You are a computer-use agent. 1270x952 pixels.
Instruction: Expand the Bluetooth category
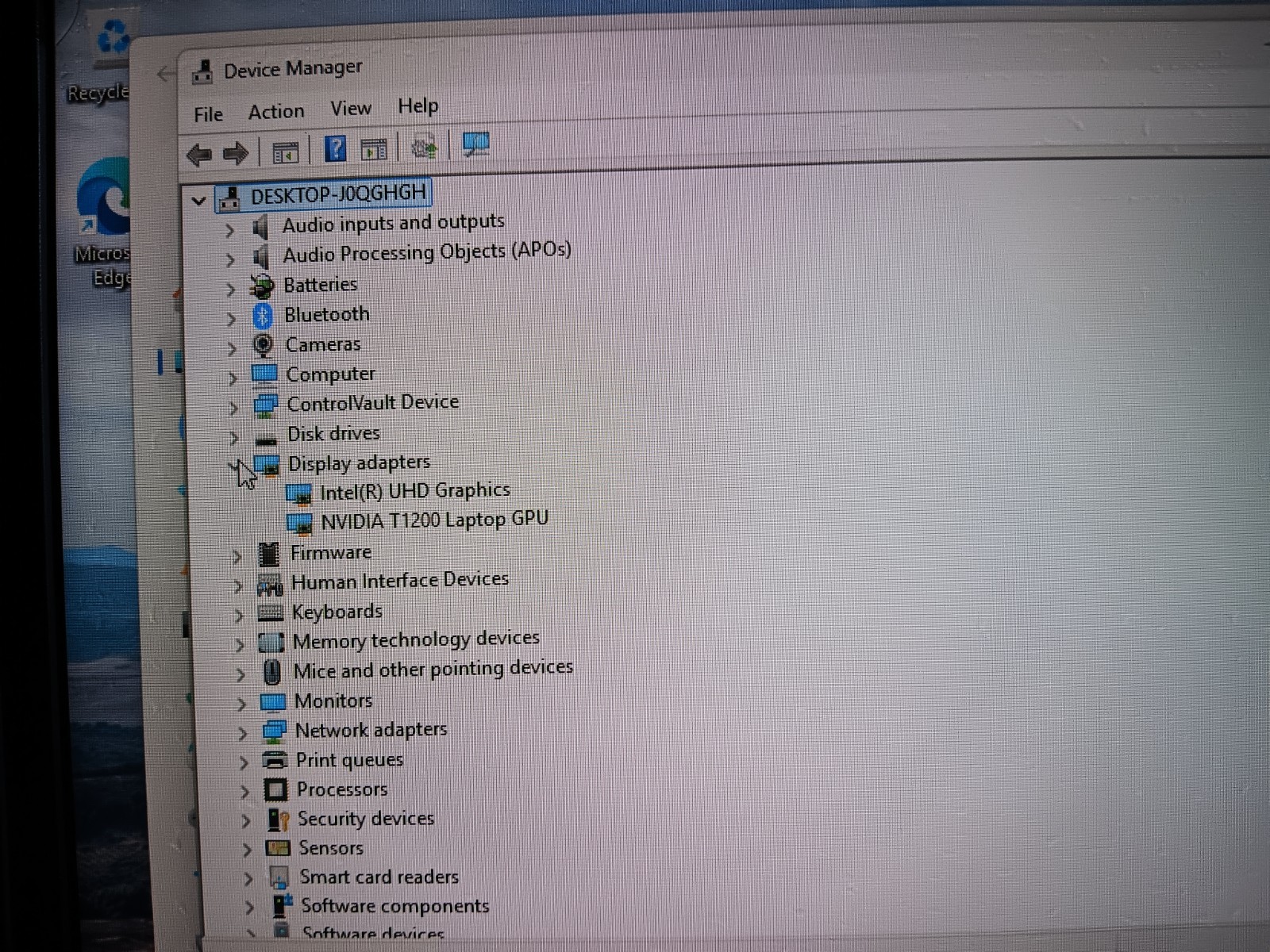(232, 320)
